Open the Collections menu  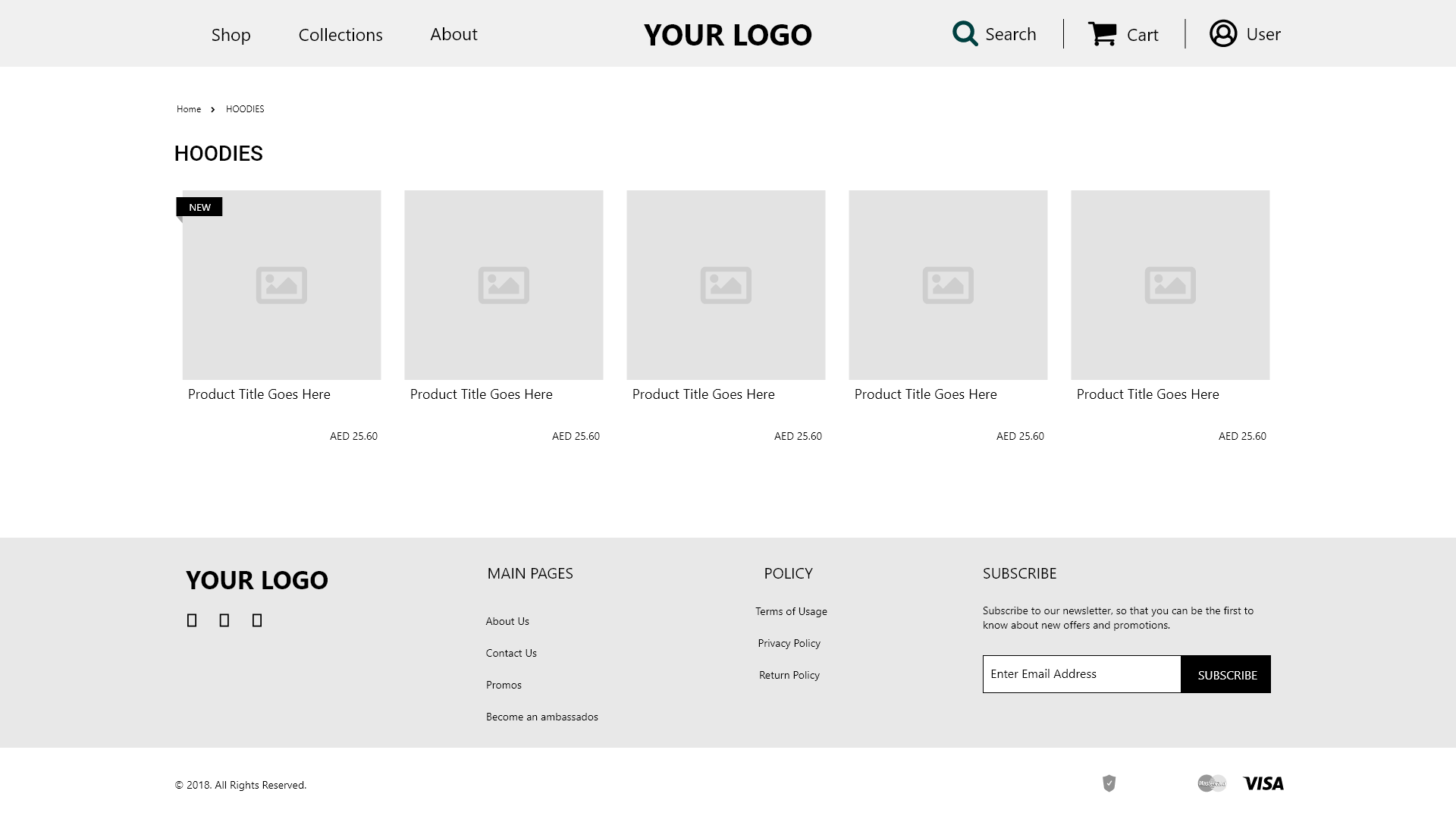[x=340, y=34]
